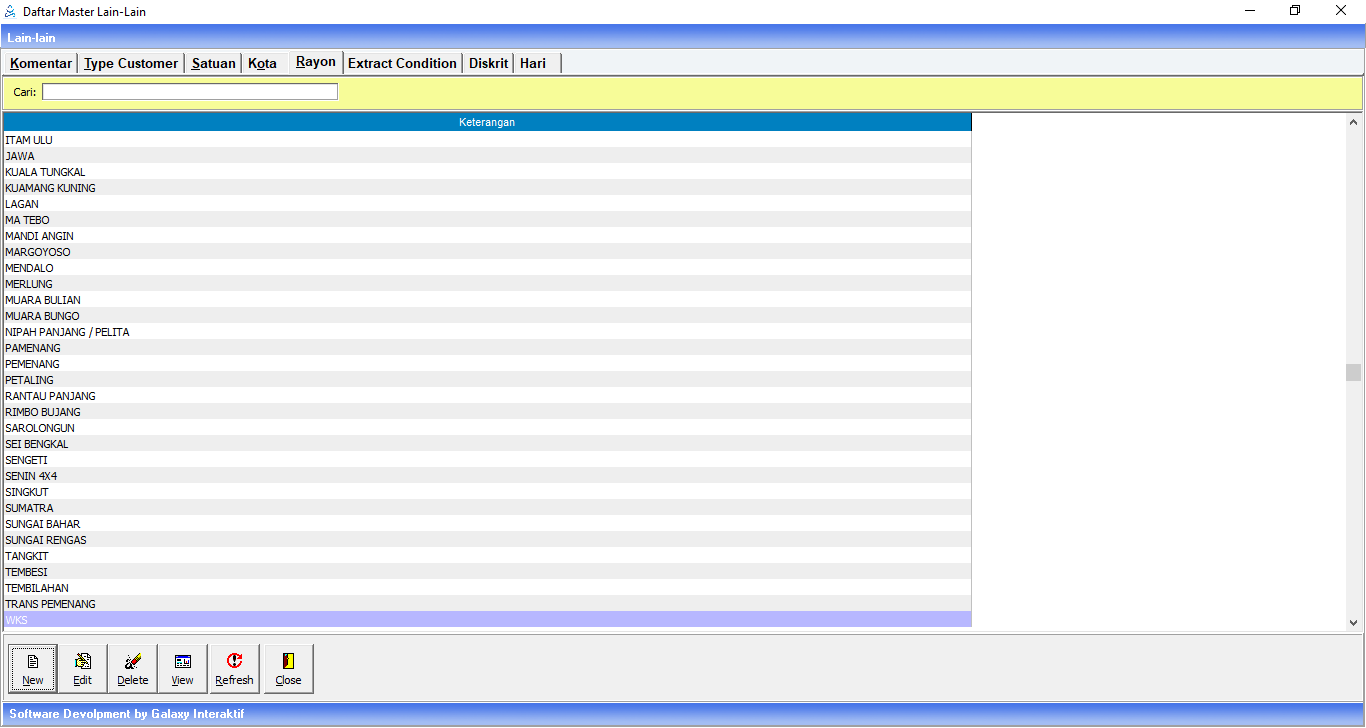1366x728 pixels.
Task: Click the New record icon button
Action: [x=33, y=668]
